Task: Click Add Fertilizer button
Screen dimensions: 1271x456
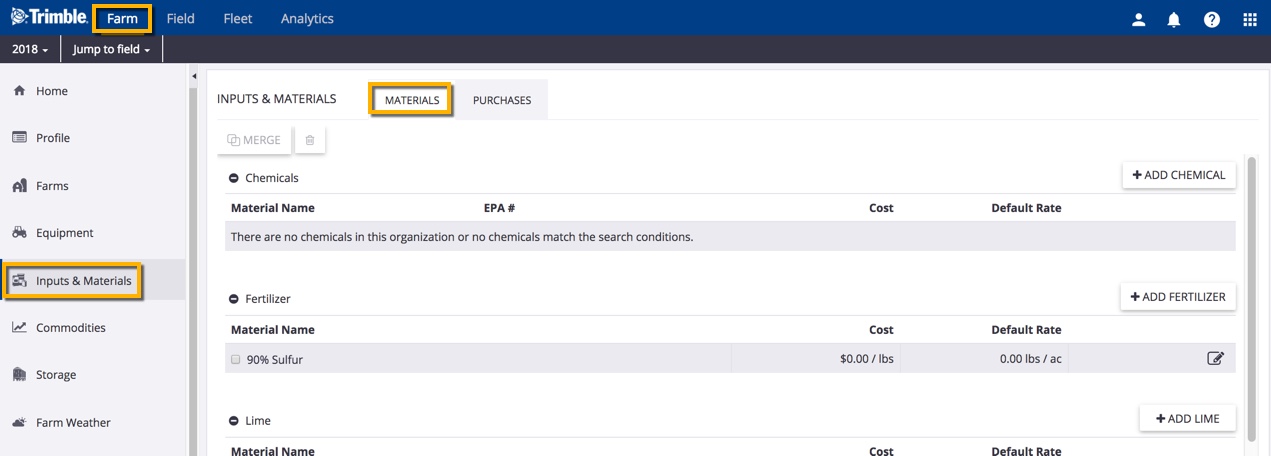Action: tap(1178, 296)
